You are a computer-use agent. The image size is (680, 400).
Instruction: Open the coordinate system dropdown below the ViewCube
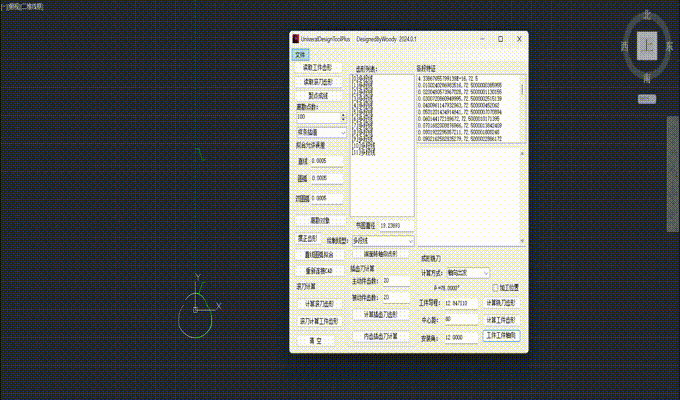click(x=647, y=99)
